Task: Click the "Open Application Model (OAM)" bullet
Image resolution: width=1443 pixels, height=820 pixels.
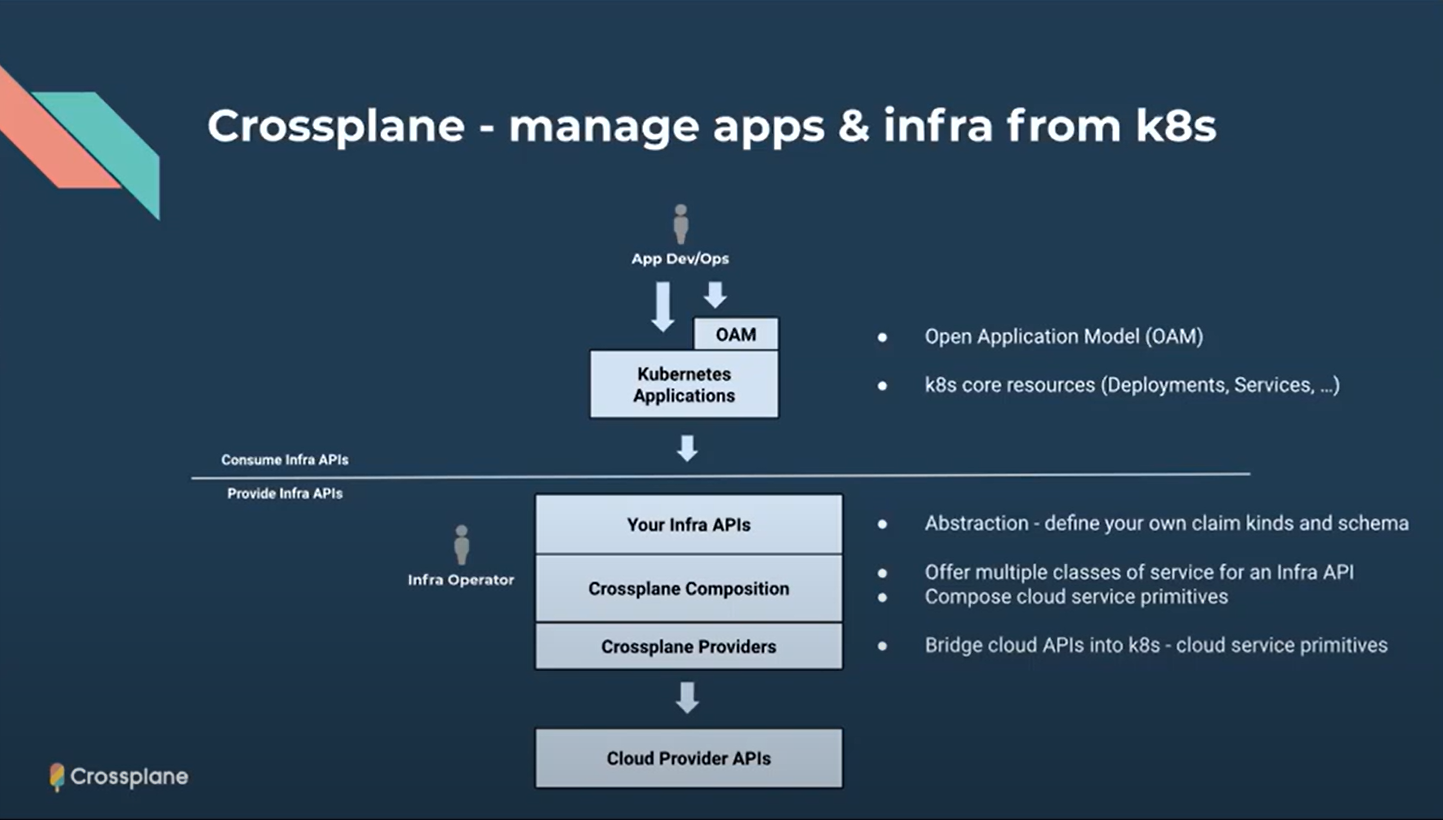Action: click(1064, 337)
